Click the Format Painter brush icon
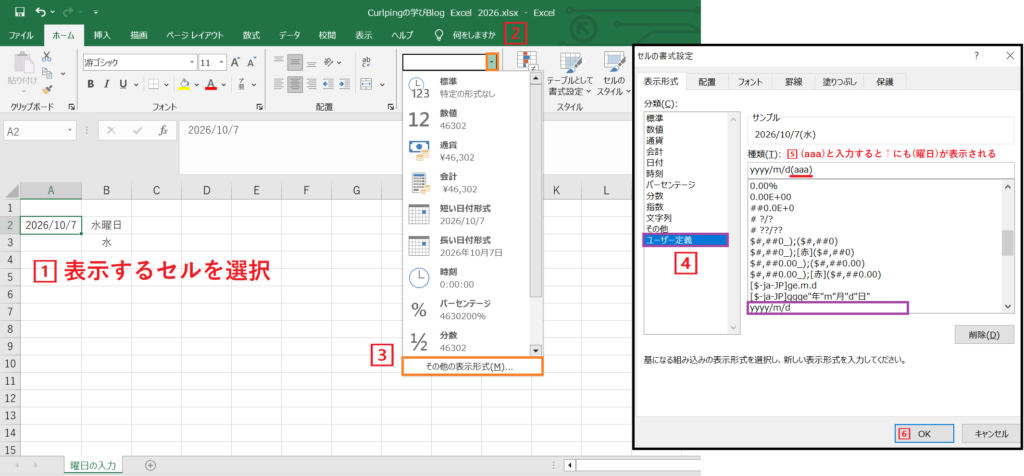The image size is (1024, 476). pos(46,89)
